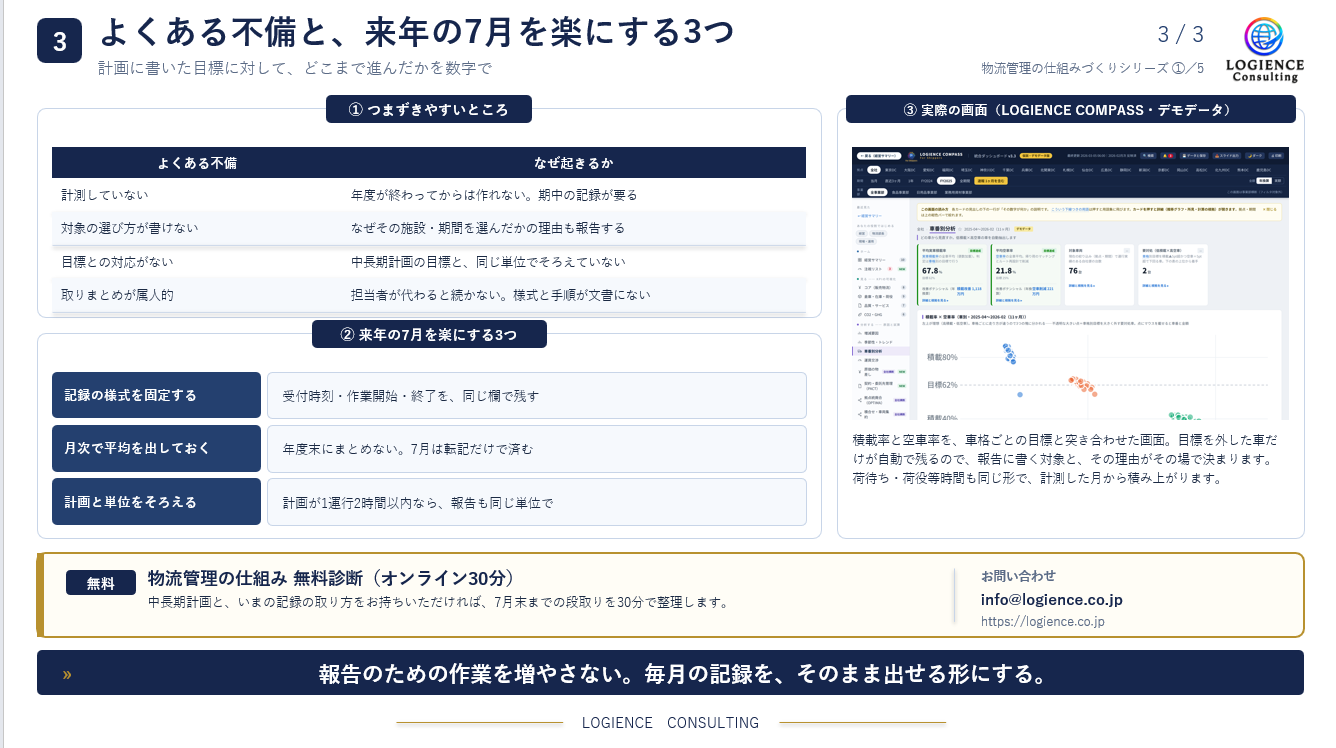The width and height of the screenshot is (1336, 748).
Task: Click the slide title よくある不備と、来年の7月を楽にする3つ
Action: 417,32
